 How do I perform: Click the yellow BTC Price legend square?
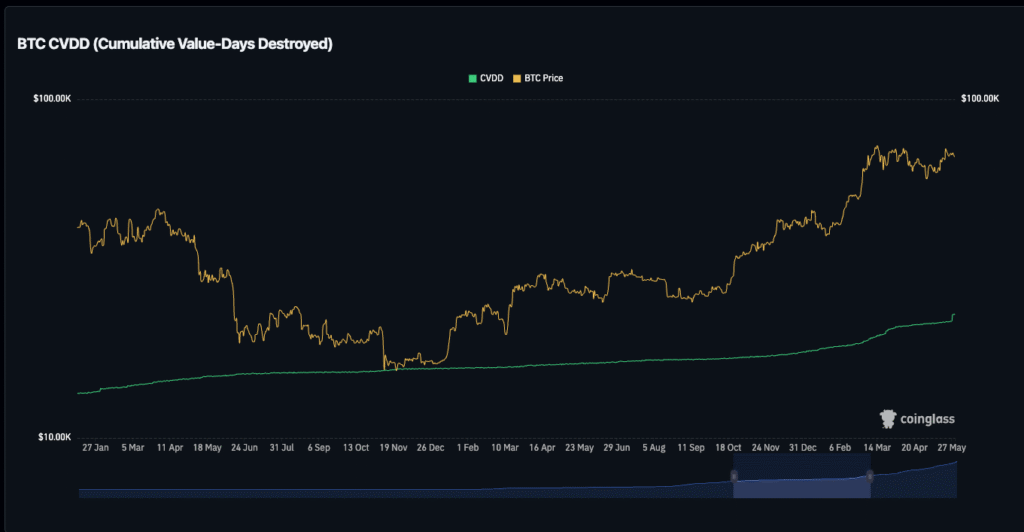pyautogui.click(x=516, y=78)
